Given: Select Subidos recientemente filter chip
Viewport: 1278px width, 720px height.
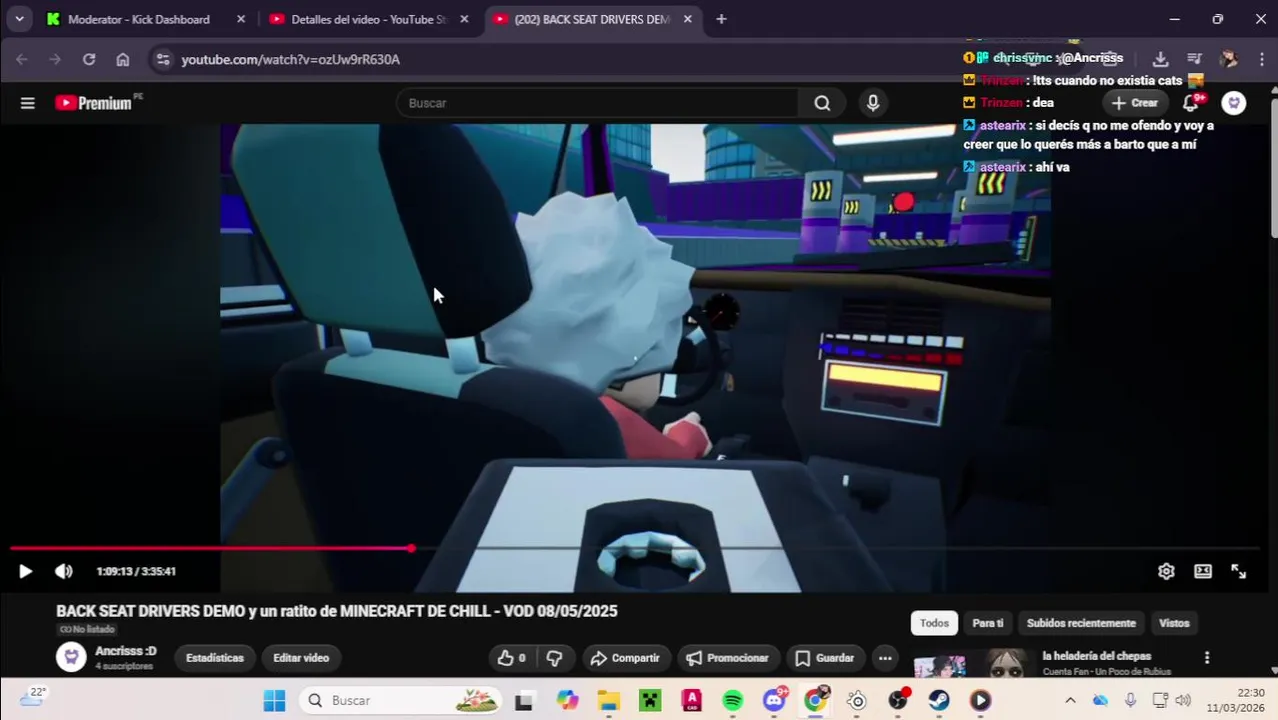Looking at the screenshot, I should pos(1081,623).
